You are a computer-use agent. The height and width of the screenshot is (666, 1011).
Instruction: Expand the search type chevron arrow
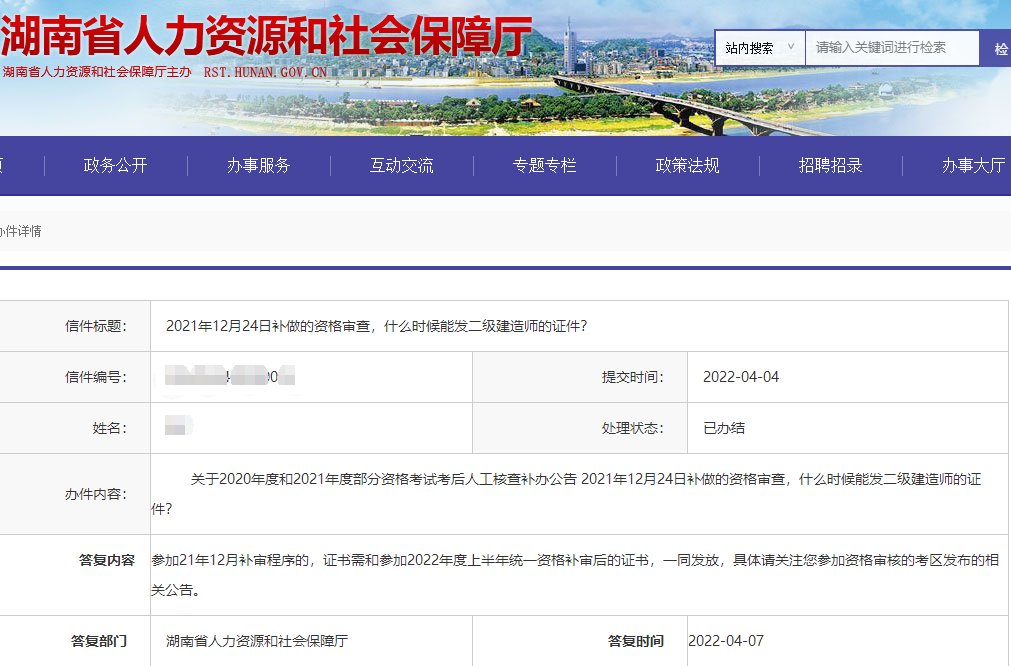pyautogui.click(x=789, y=47)
